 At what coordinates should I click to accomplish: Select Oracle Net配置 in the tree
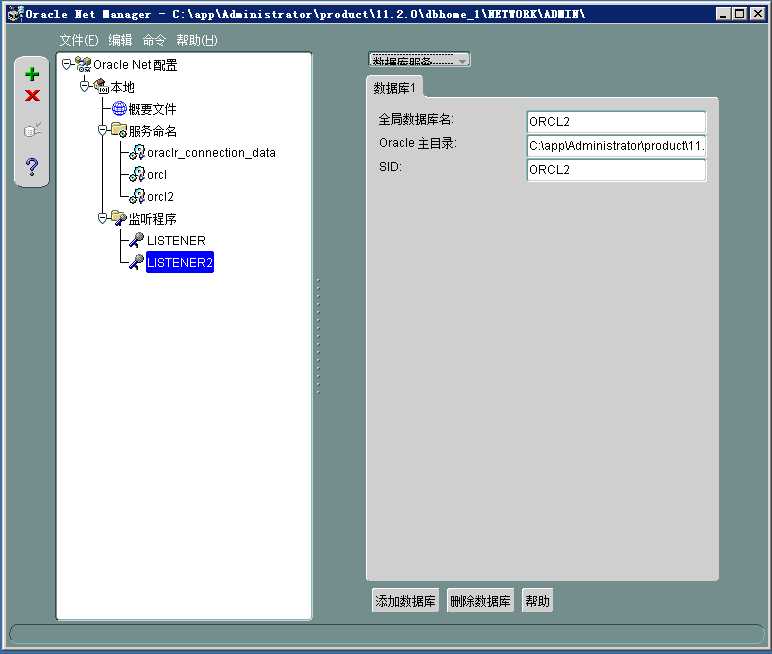[135, 65]
